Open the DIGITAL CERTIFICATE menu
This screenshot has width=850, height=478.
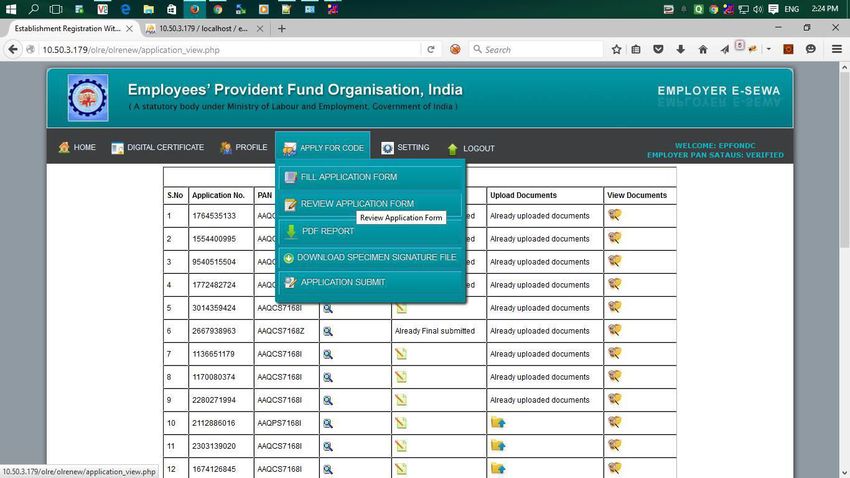(x=158, y=147)
